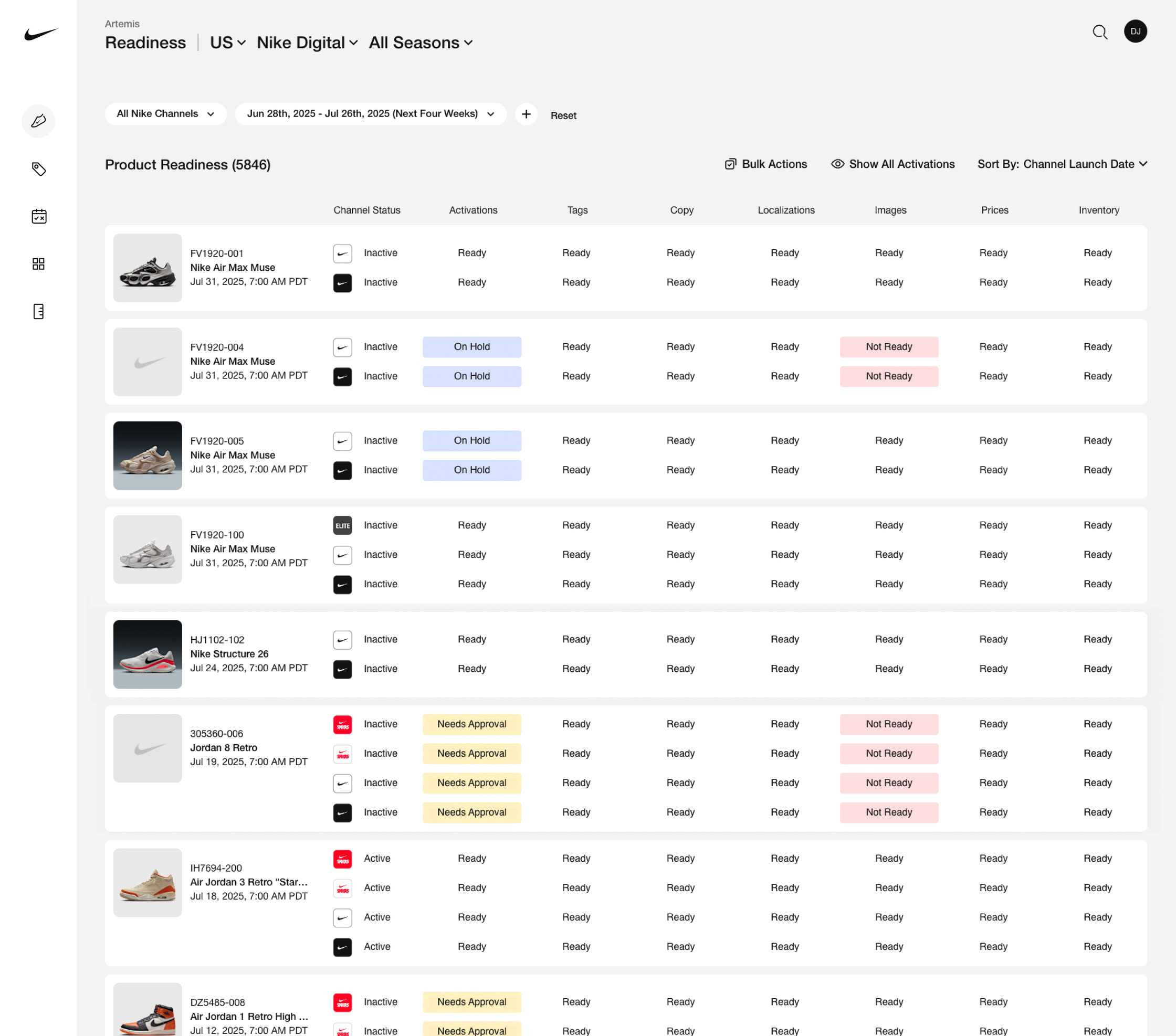Click the Prices column header
The width and height of the screenshot is (1176, 1036).
994,210
